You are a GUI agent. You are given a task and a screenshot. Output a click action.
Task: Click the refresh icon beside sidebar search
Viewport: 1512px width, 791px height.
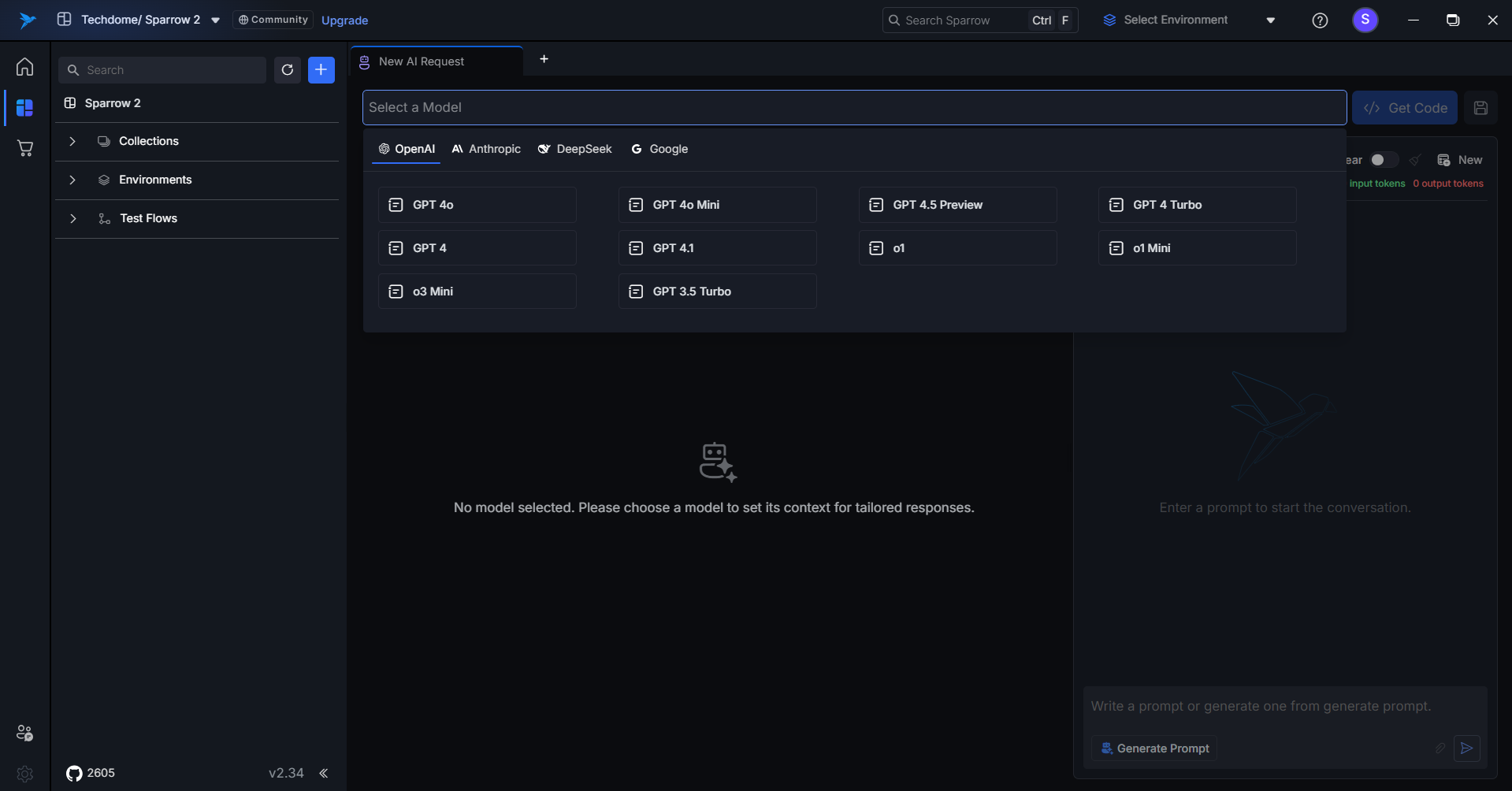click(x=288, y=70)
